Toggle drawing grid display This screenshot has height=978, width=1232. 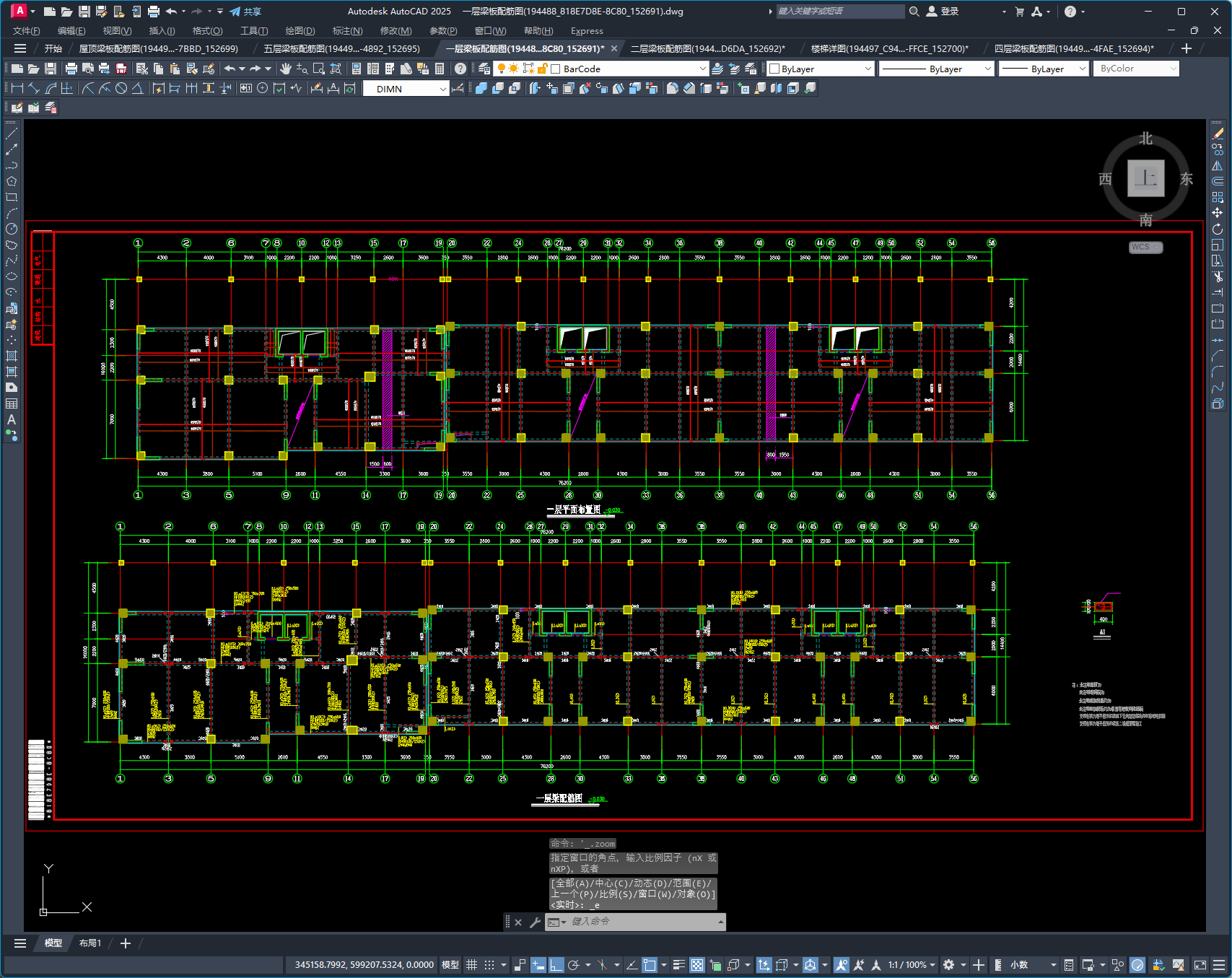click(471, 965)
